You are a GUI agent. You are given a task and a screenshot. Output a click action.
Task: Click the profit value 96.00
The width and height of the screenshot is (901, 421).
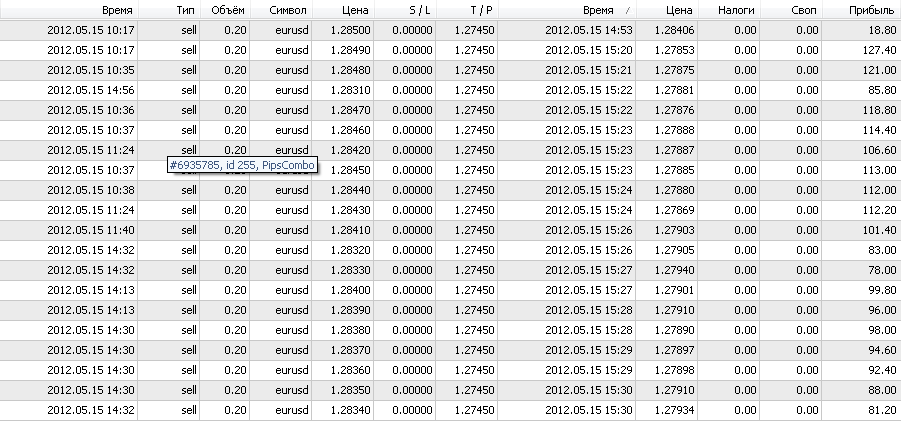coord(883,310)
